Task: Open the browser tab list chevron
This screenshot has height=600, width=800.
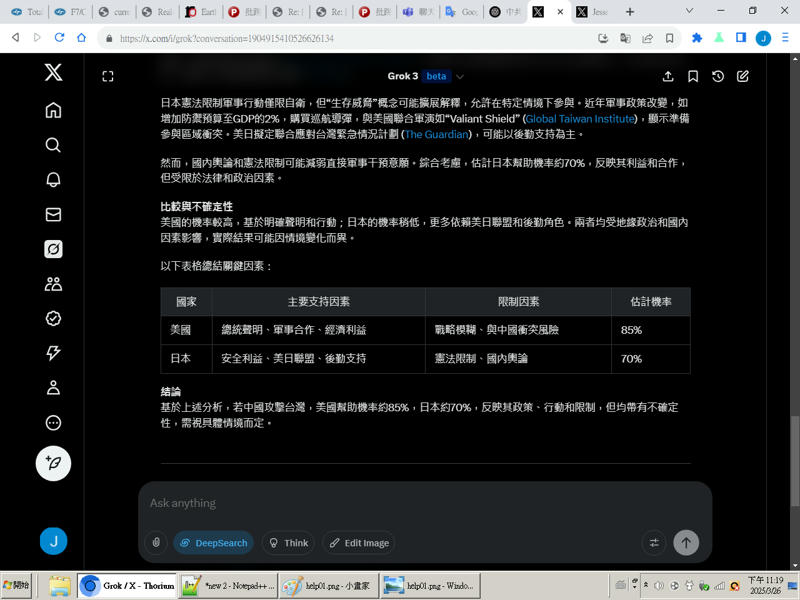Action: pyautogui.click(x=690, y=11)
